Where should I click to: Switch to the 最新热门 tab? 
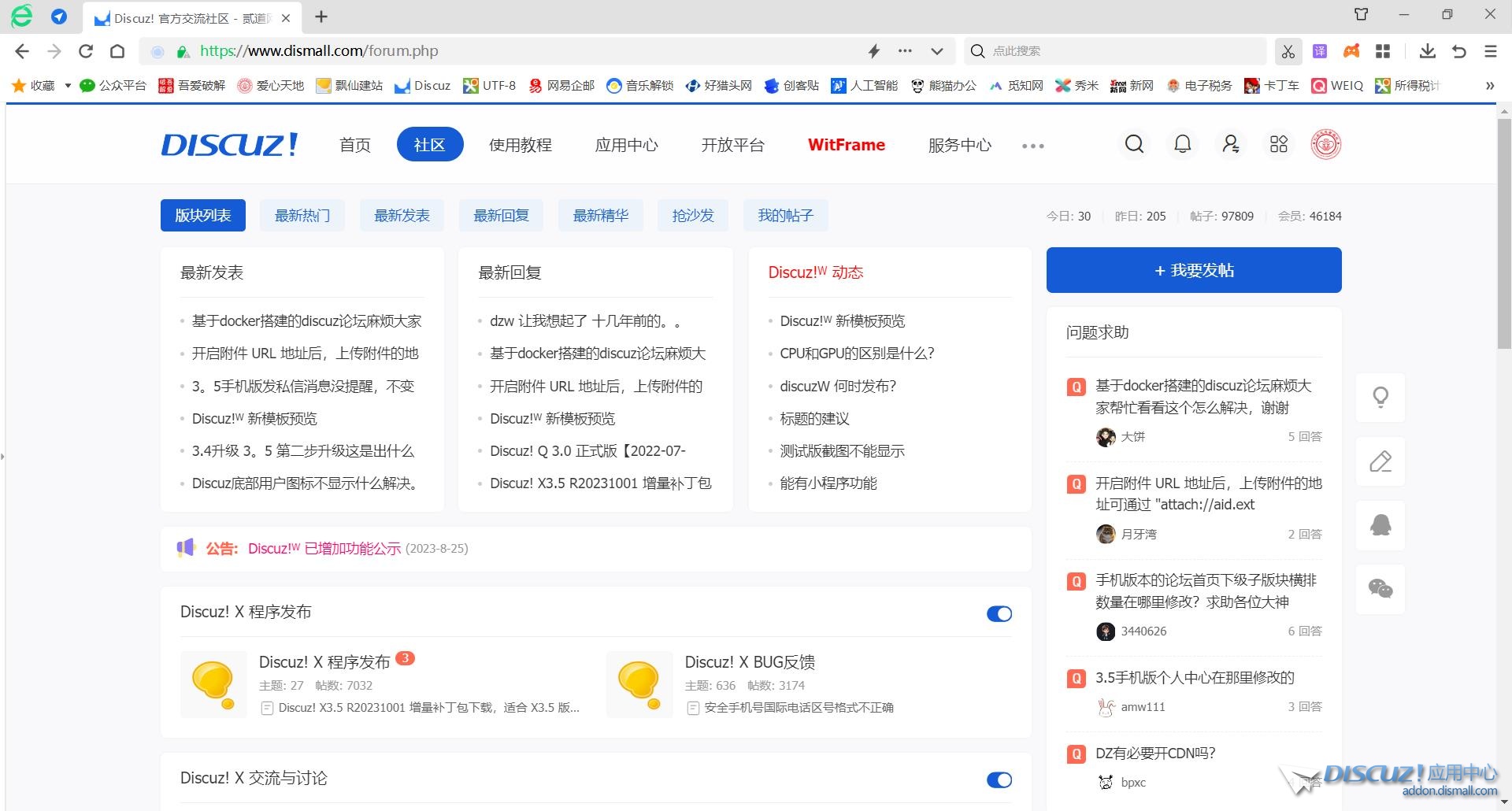(302, 216)
